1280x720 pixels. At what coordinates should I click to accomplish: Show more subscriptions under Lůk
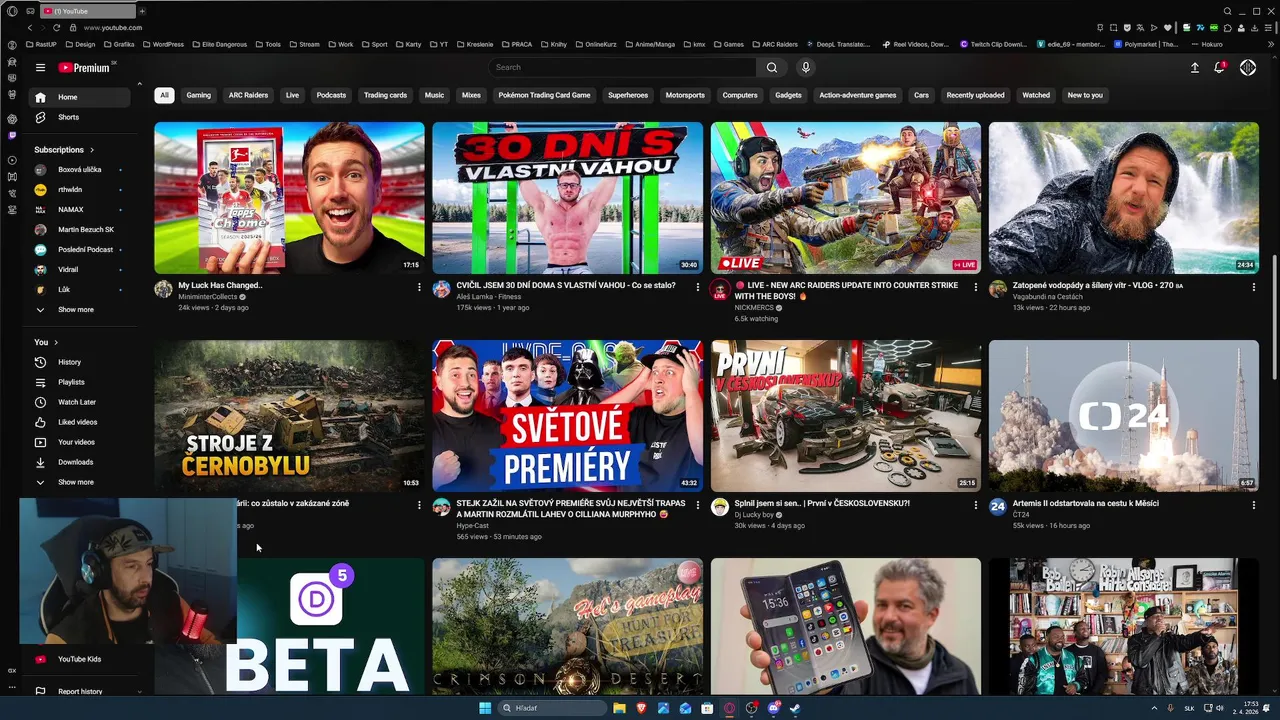(80, 310)
